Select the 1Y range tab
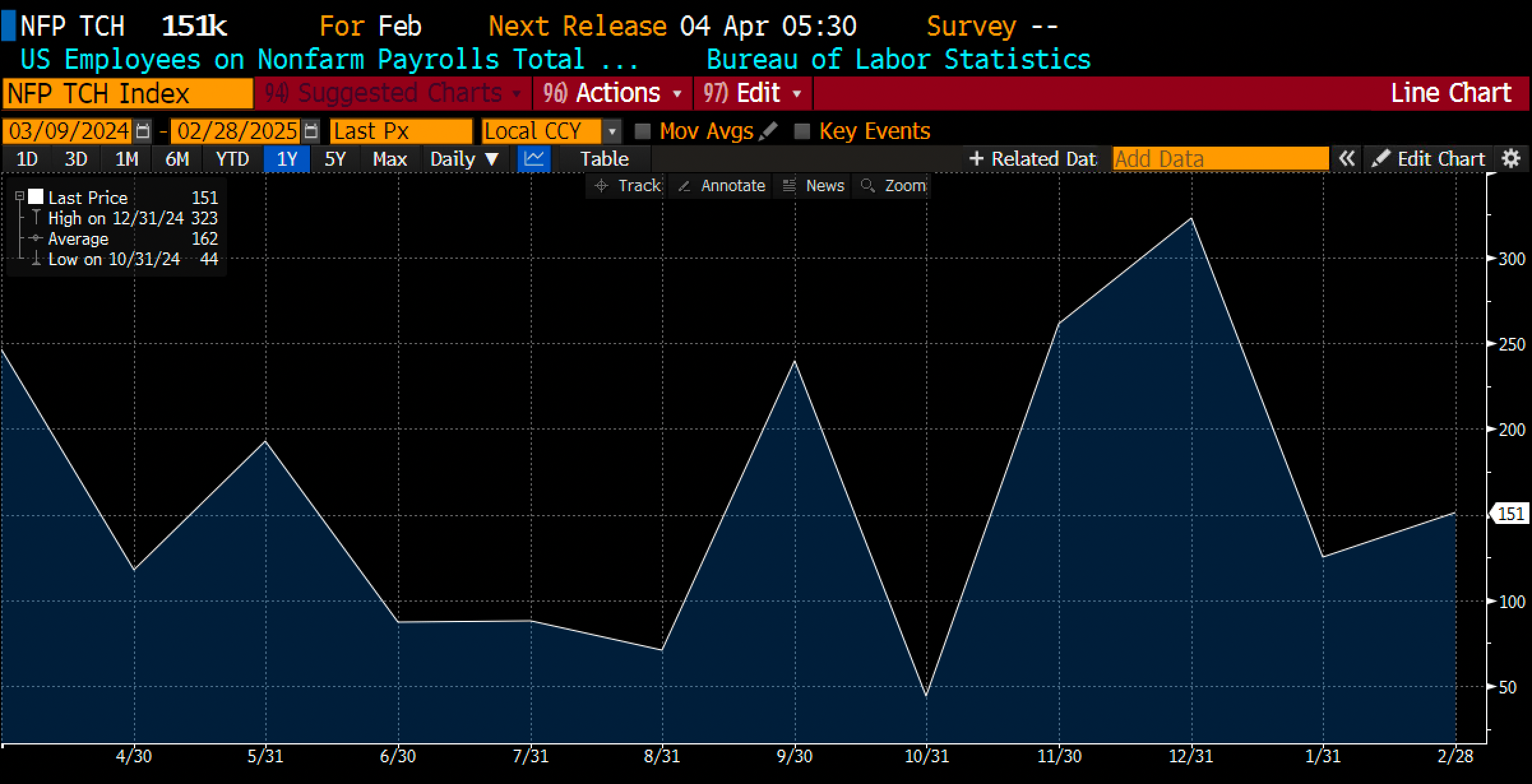 pos(287,158)
